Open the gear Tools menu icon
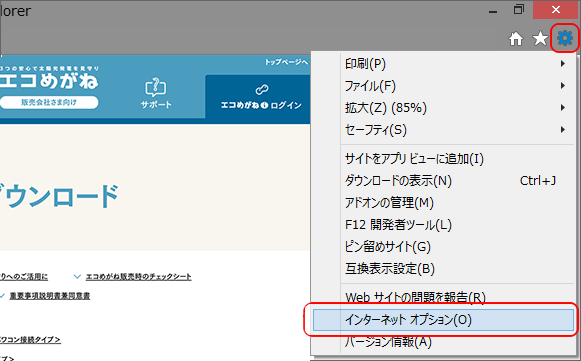581x361 pixels. coord(565,38)
